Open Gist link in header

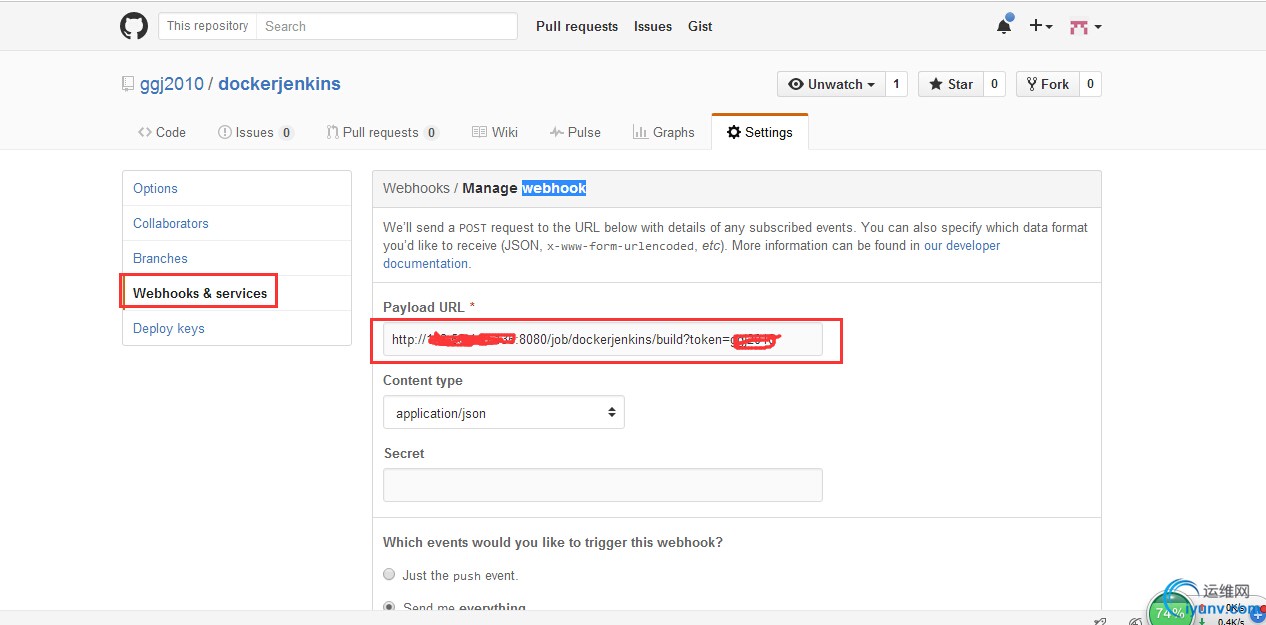tap(700, 26)
